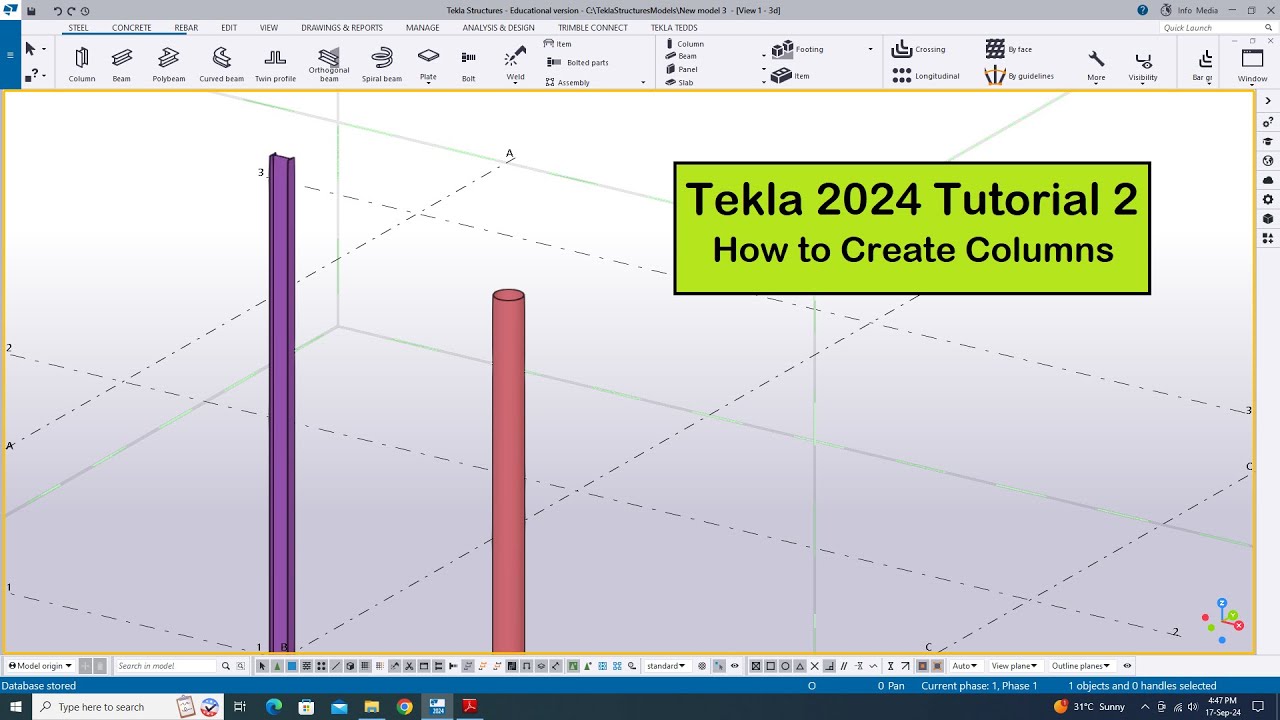Viewport: 1280px width, 720px height.
Task: Toggle the blue square parts selection switch
Action: pos(292,666)
